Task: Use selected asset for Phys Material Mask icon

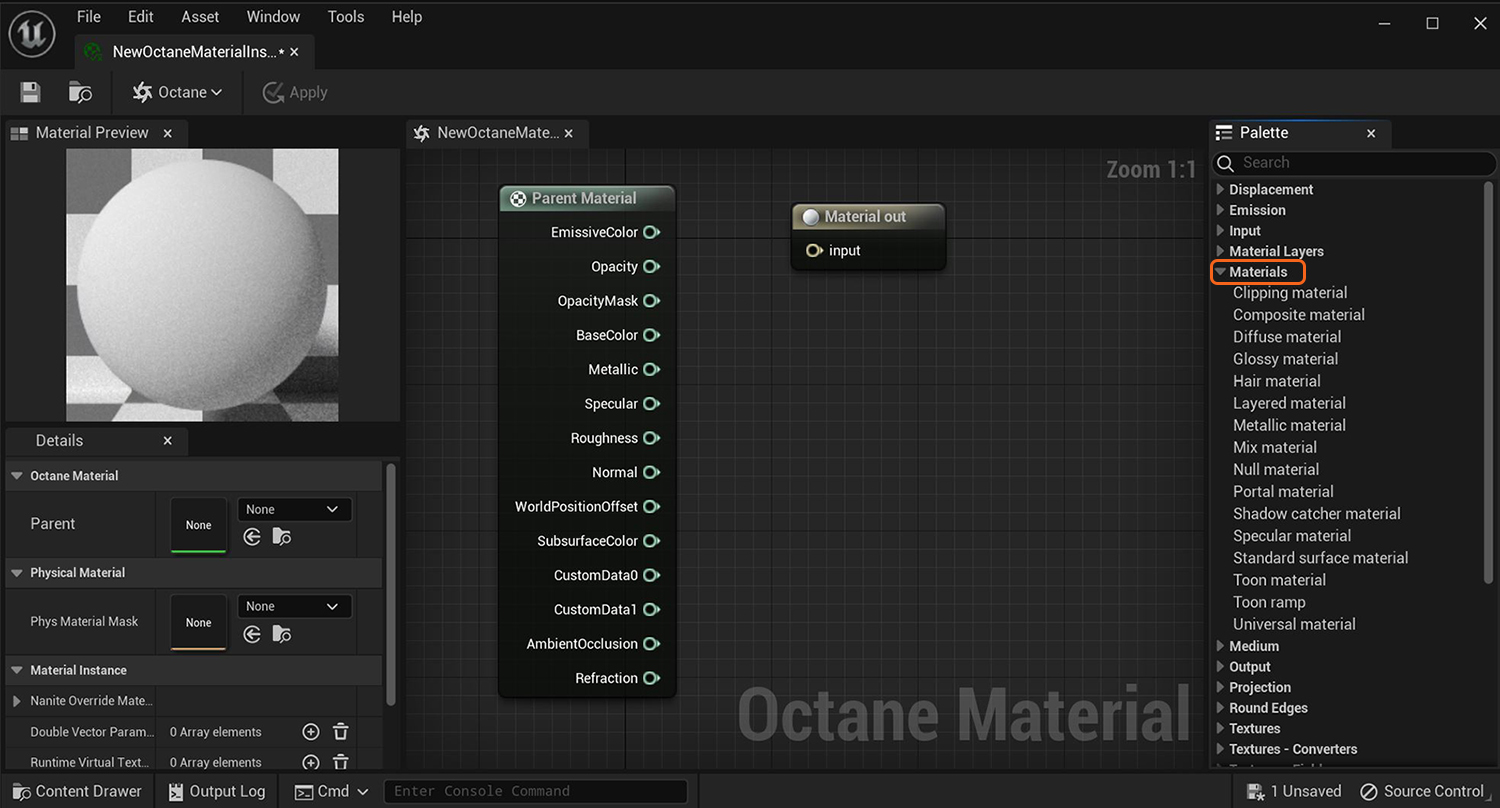Action: (x=252, y=634)
